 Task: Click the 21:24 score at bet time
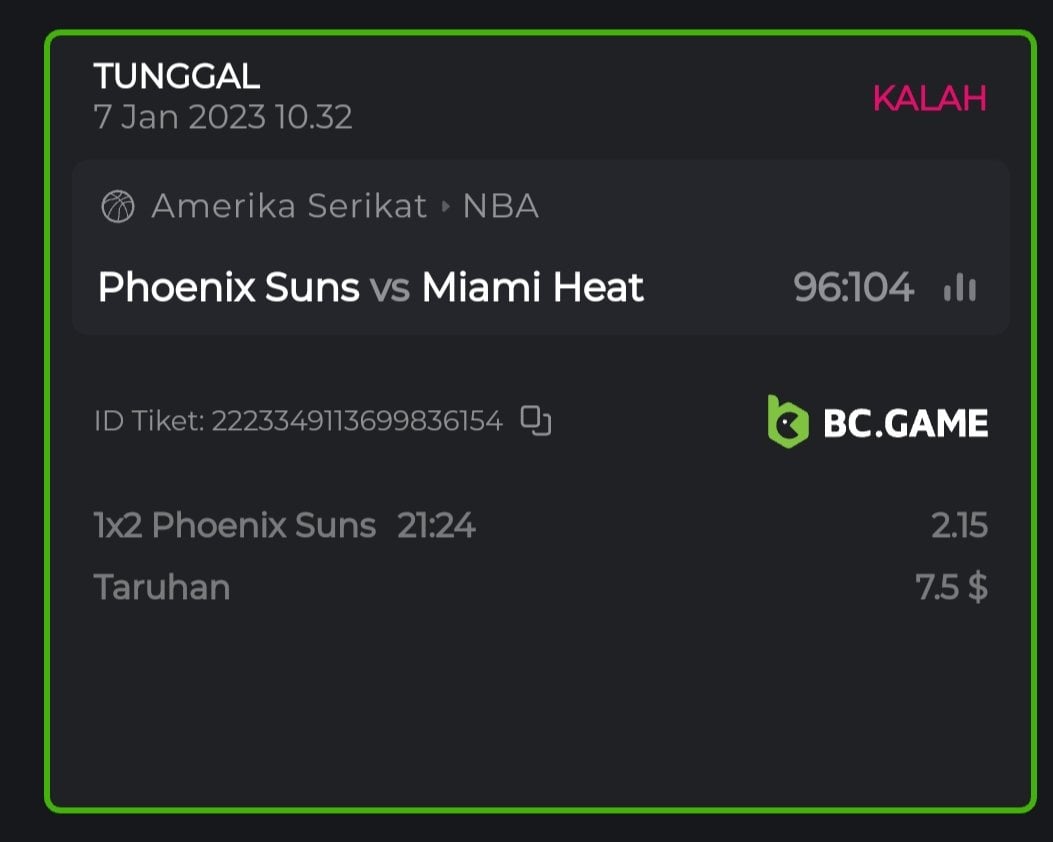coord(436,525)
